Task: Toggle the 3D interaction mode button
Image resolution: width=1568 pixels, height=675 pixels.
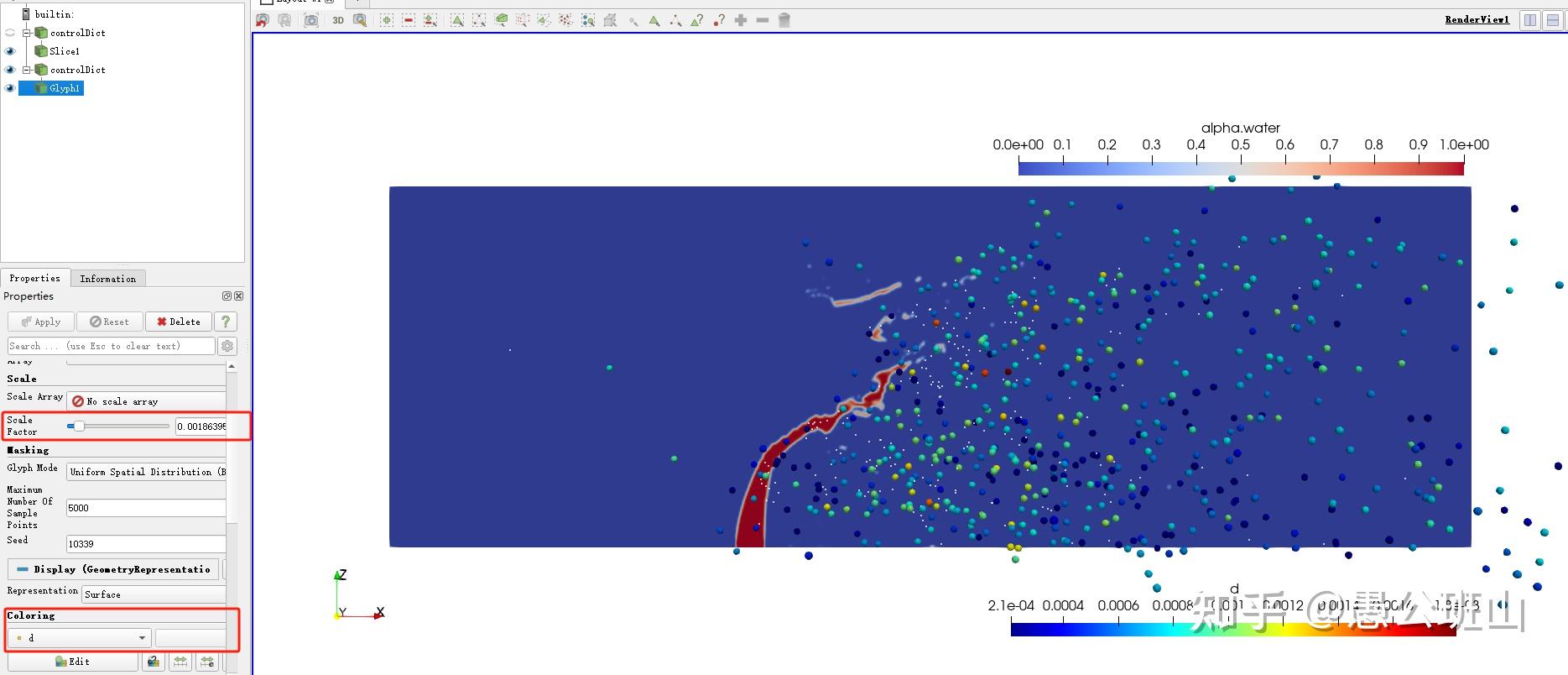Action: click(338, 20)
